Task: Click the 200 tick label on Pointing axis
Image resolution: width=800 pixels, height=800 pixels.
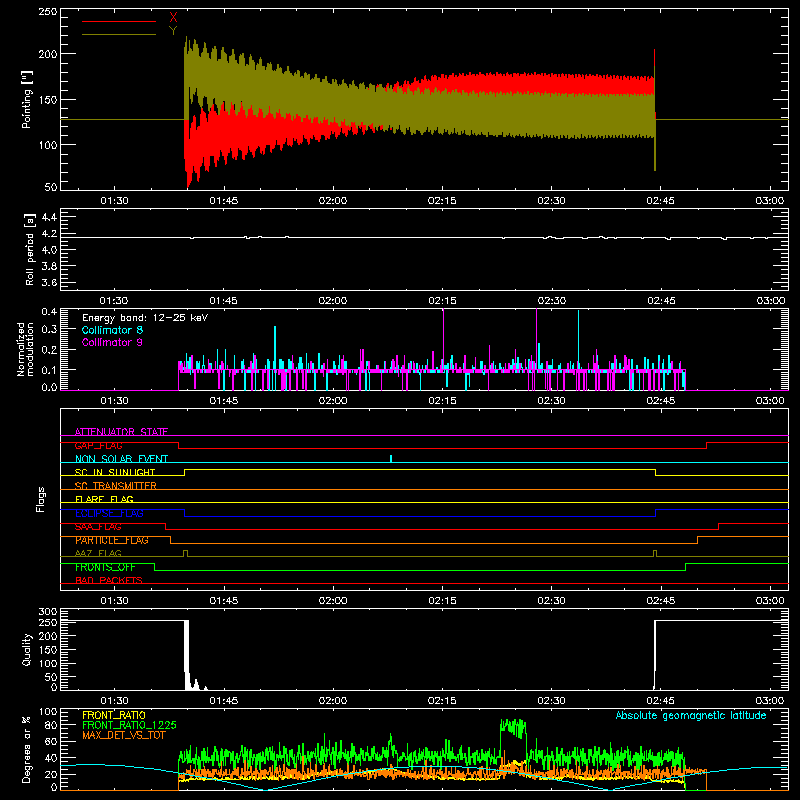Action: [x=47, y=54]
